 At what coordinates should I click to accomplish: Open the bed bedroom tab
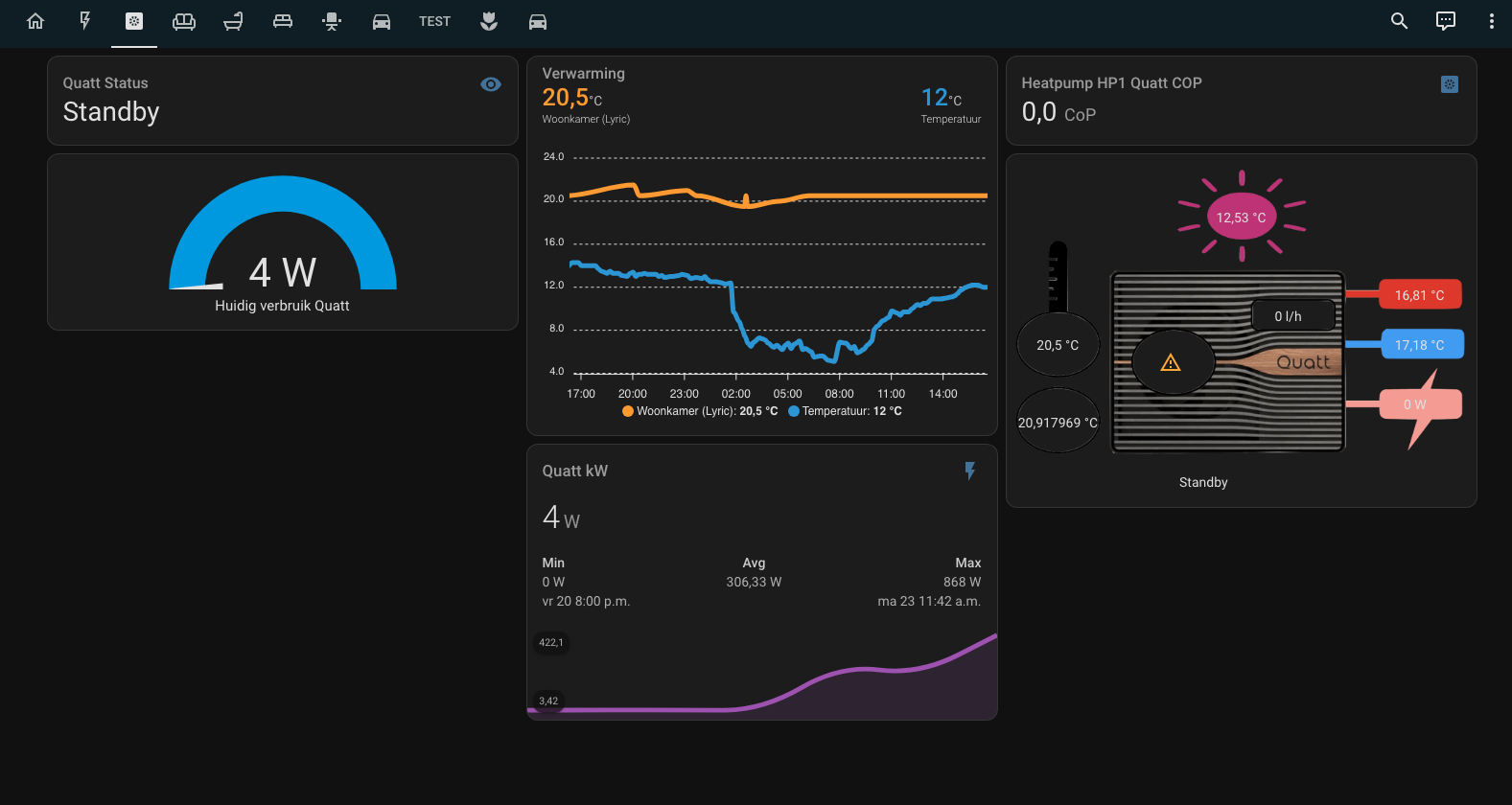tap(283, 21)
